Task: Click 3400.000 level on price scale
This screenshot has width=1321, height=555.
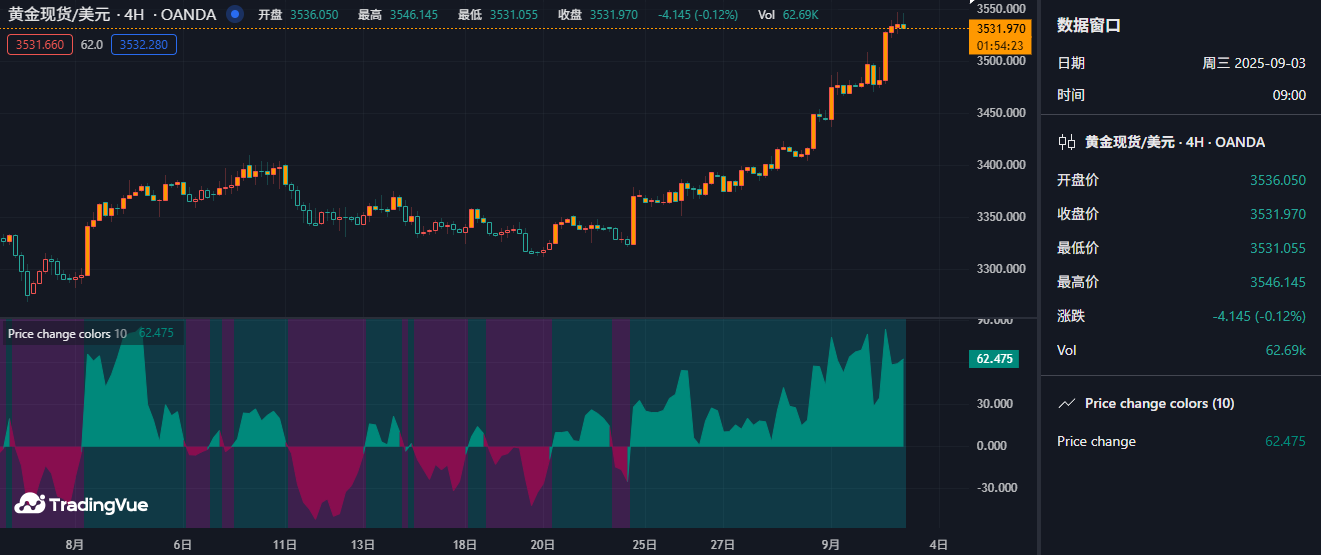Action: point(1000,165)
